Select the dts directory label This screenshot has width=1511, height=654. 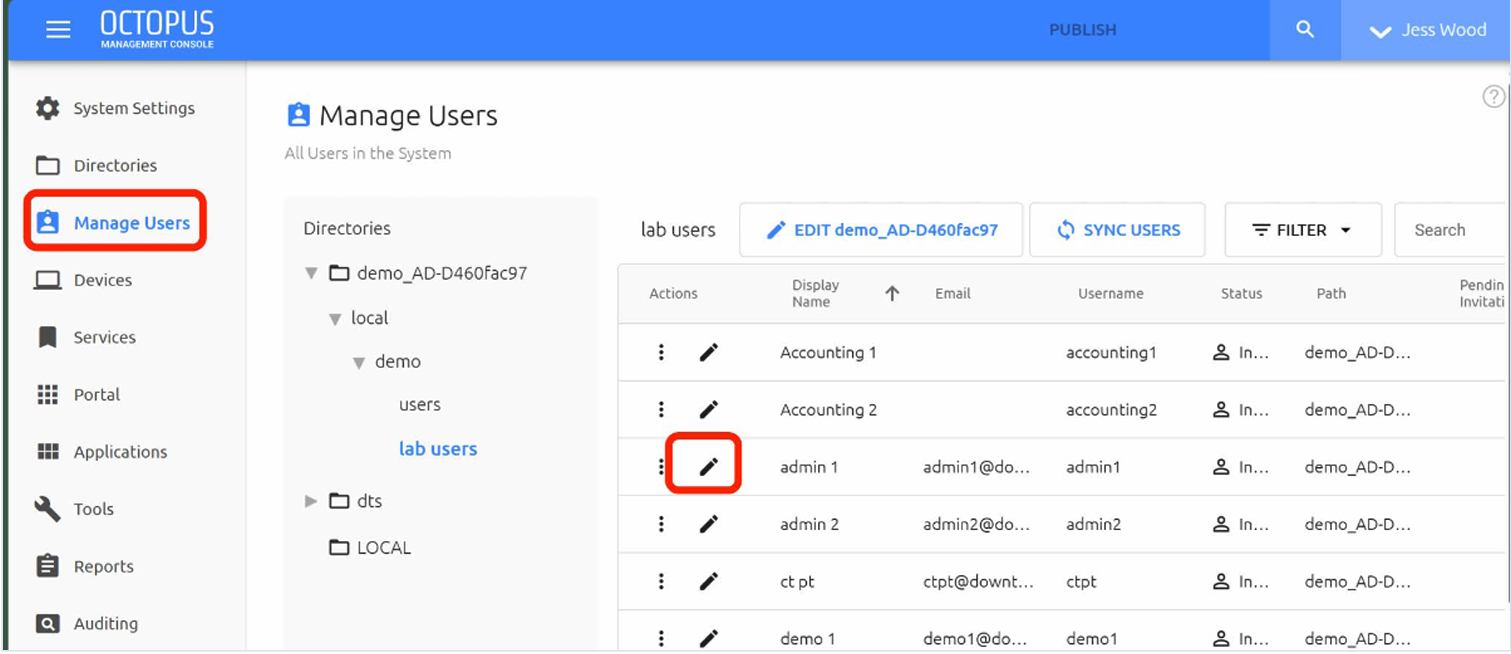(370, 501)
